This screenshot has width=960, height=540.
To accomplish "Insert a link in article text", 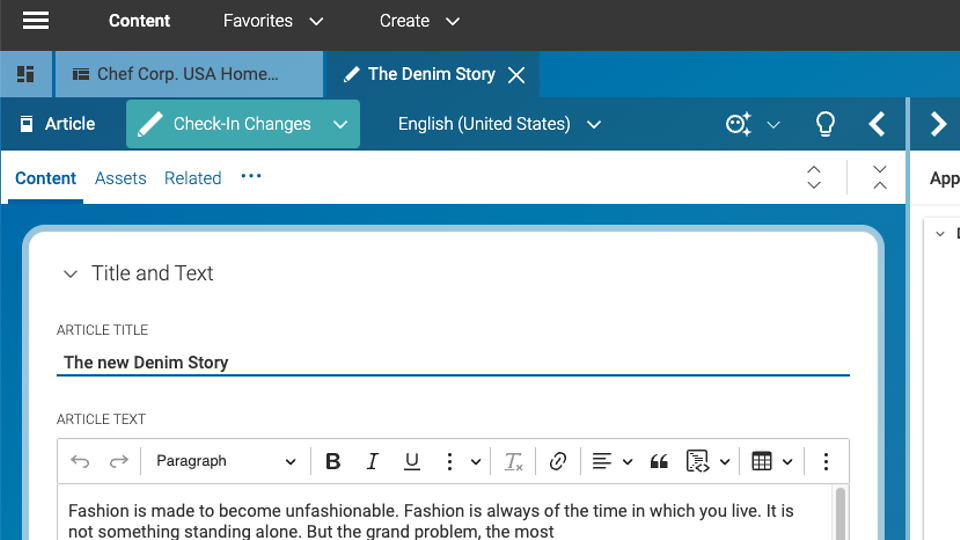I will pos(558,461).
